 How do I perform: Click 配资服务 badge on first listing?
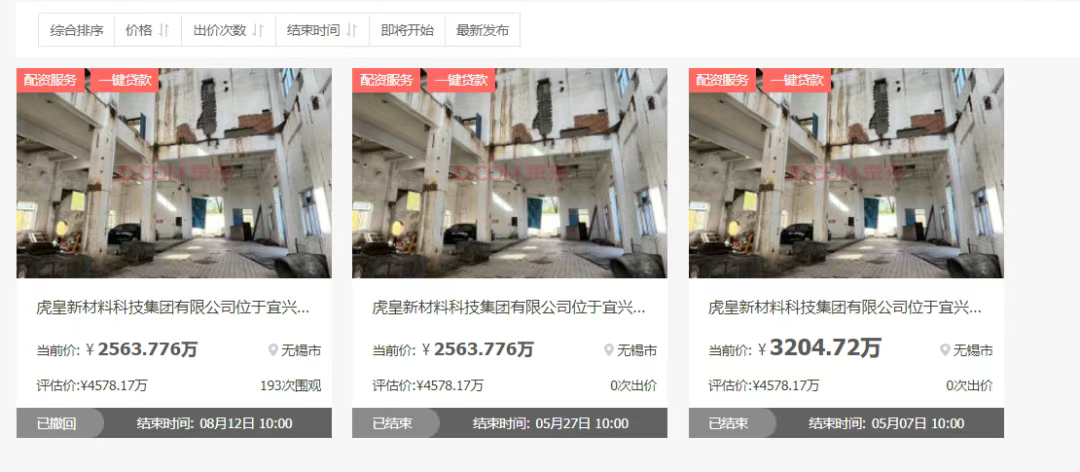[50, 80]
